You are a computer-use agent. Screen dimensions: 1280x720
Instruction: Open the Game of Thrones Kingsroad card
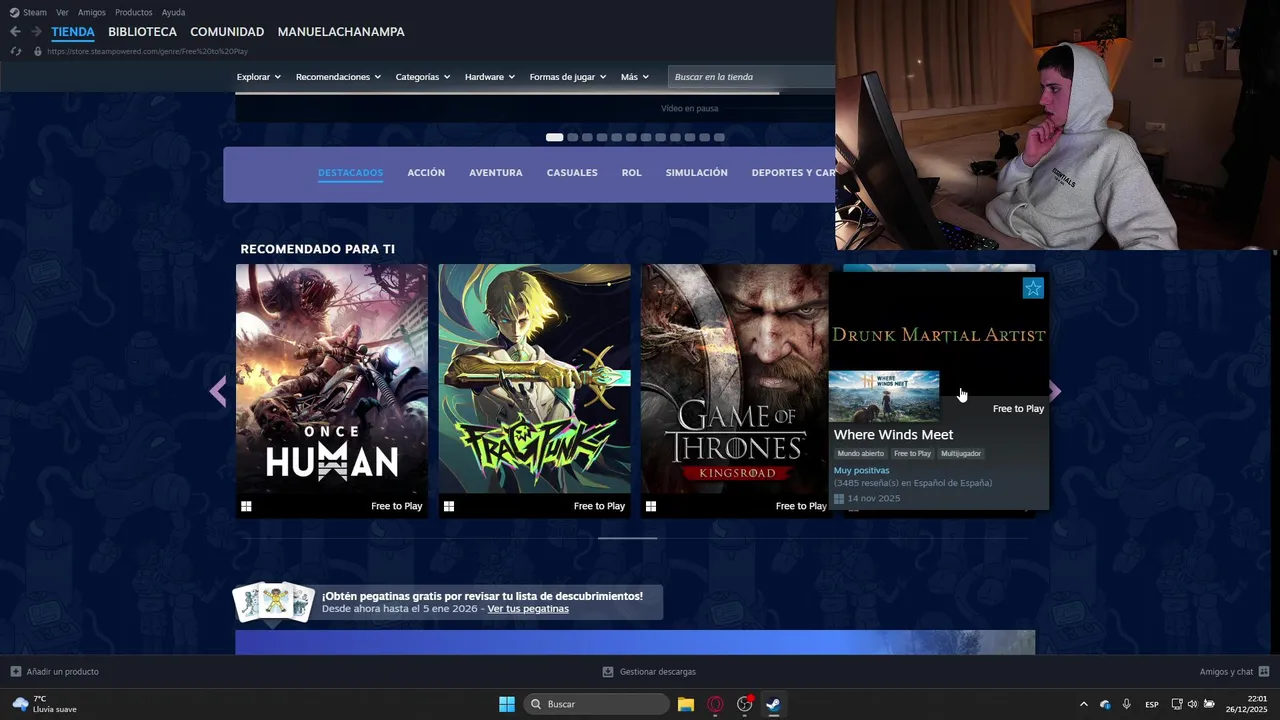click(x=735, y=391)
